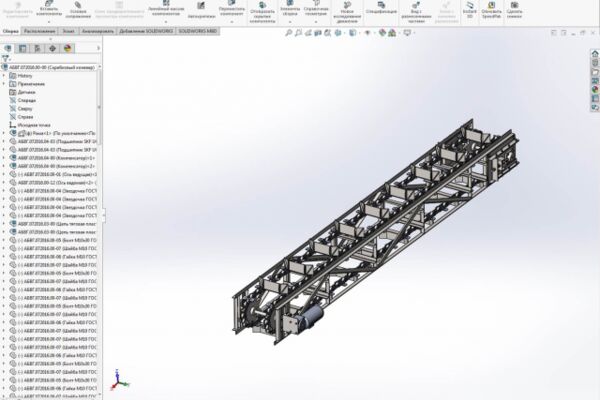Open SOLIDWORKS Resources home icon in task pane
Image resolution: width=600 pixels, height=400 pixels.
(x=595, y=54)
